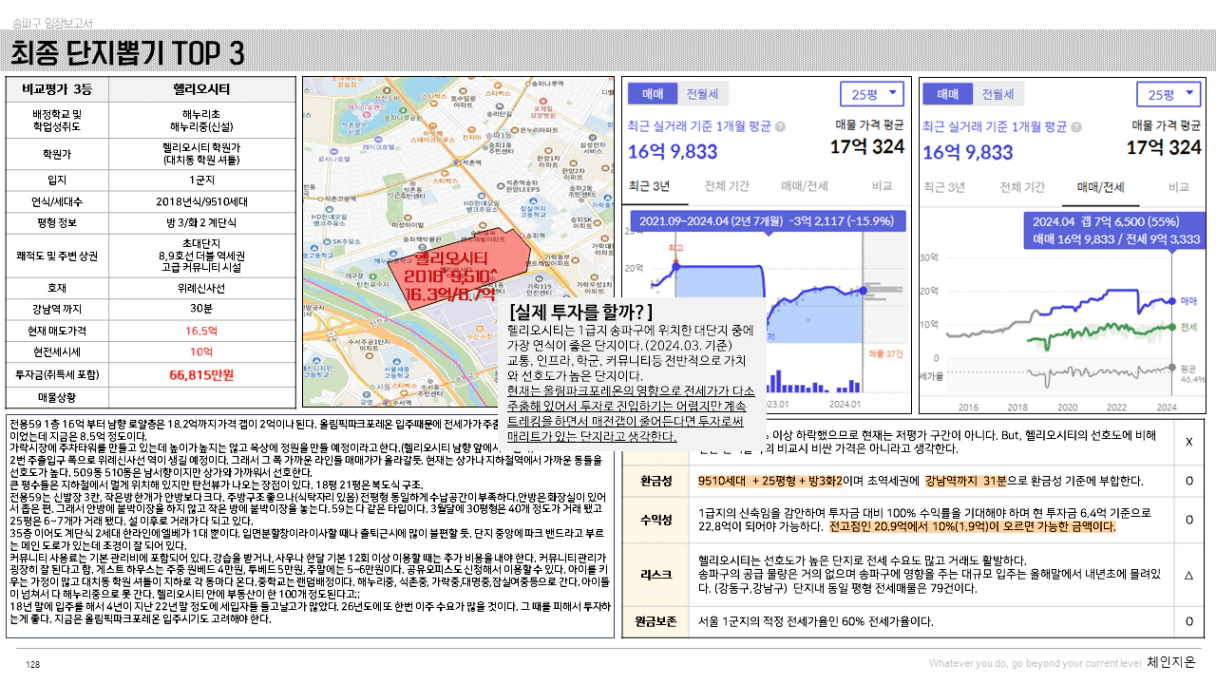Open the active 최근 3년 tab in the first chart panel
1216x684 pixels.
[650, 186]
